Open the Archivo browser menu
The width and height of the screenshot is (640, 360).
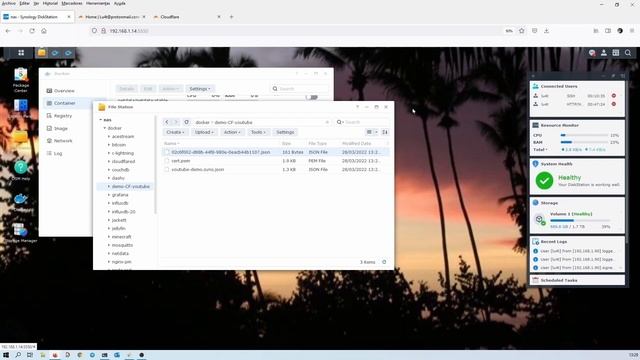[x=9, y=3]
